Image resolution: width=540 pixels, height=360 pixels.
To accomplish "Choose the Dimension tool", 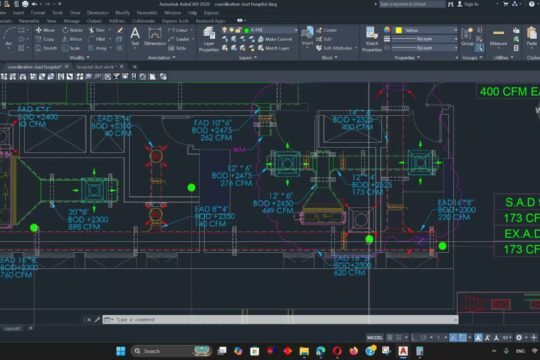I will [x=155, y=37].
